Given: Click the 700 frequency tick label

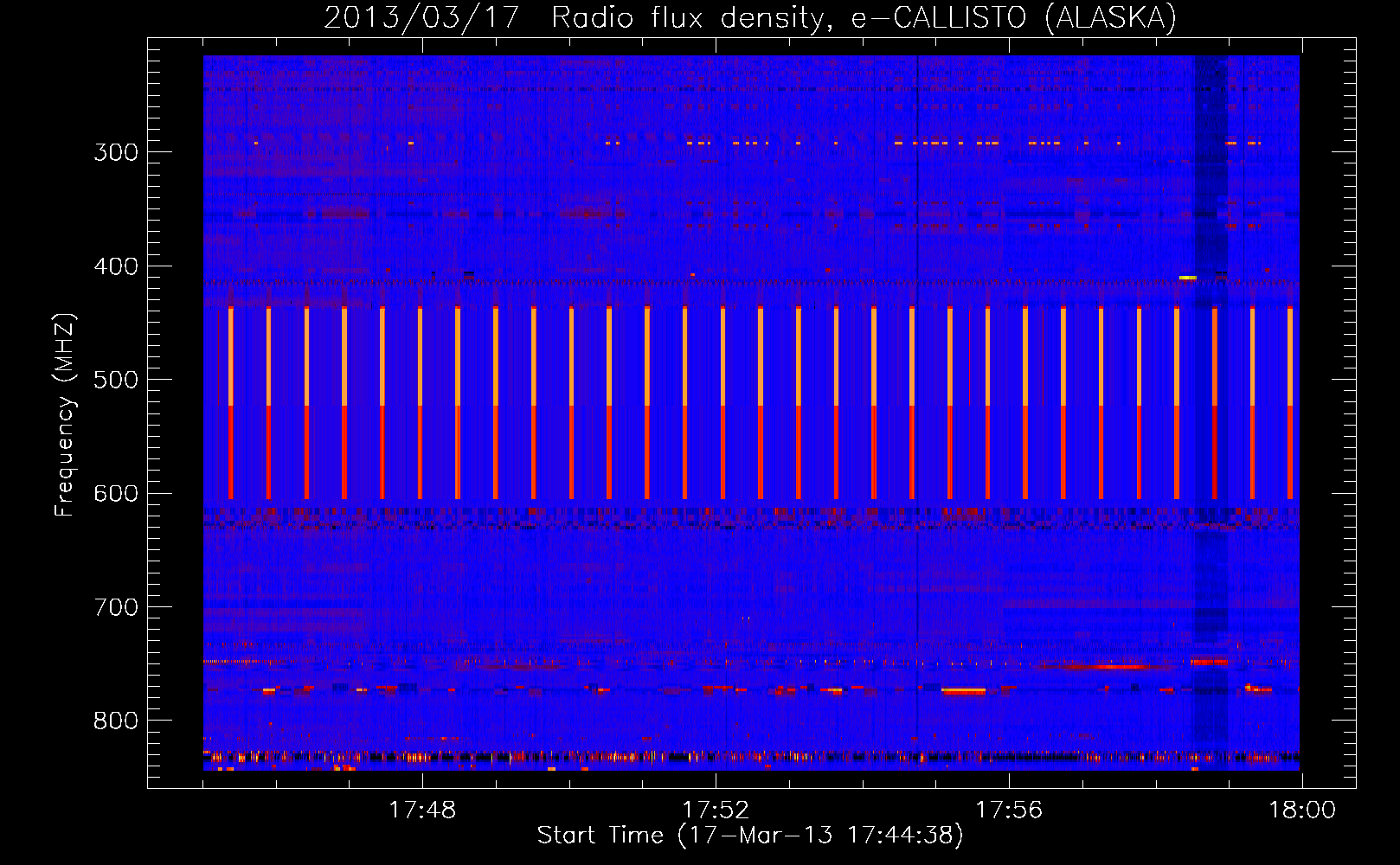Looking at the screenshot, I should 116,607.
